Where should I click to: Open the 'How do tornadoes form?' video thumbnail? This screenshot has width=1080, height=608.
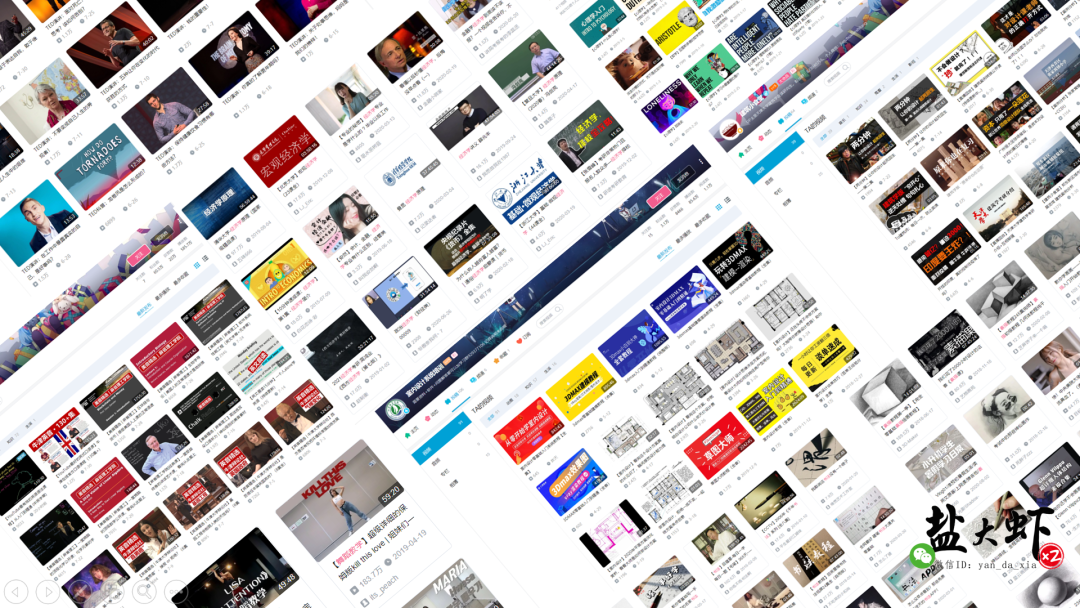[x=101, y=167]
